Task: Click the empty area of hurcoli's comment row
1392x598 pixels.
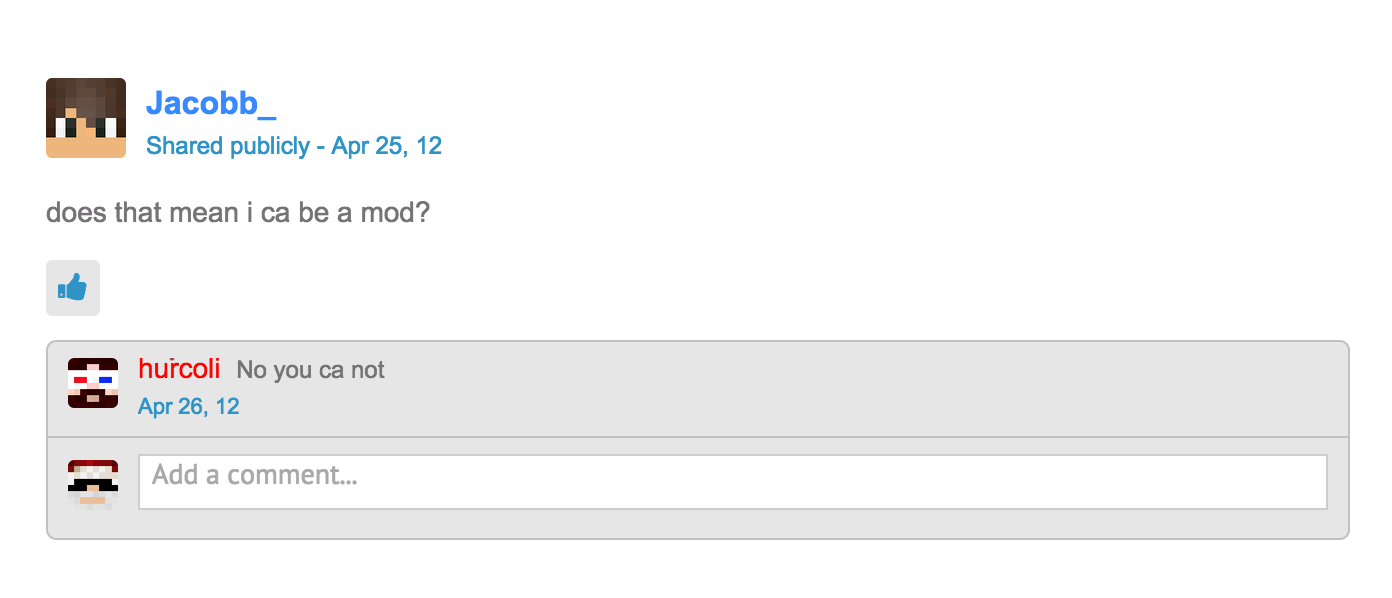Action: pyautogui.click(x=860, y=389)
